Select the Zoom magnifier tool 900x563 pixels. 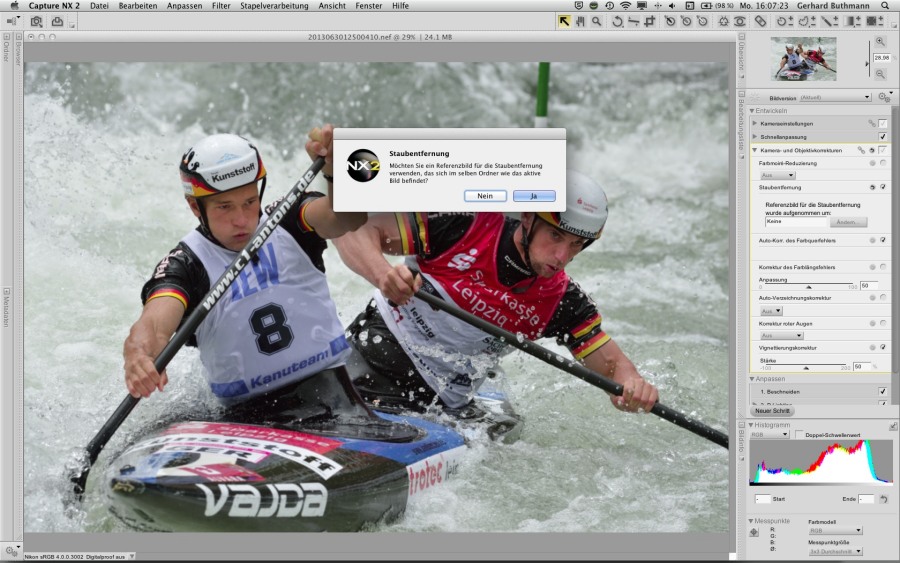click(x=597, y=22)
